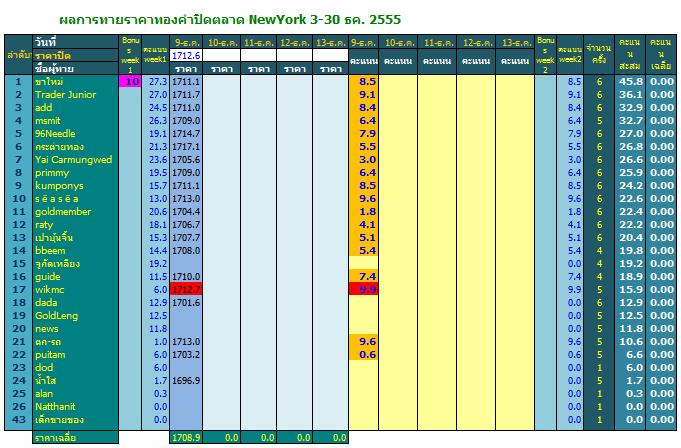Screen dimensions: 681x448
Task: Click the guessed price 1704.4
Action: point(186,212)
